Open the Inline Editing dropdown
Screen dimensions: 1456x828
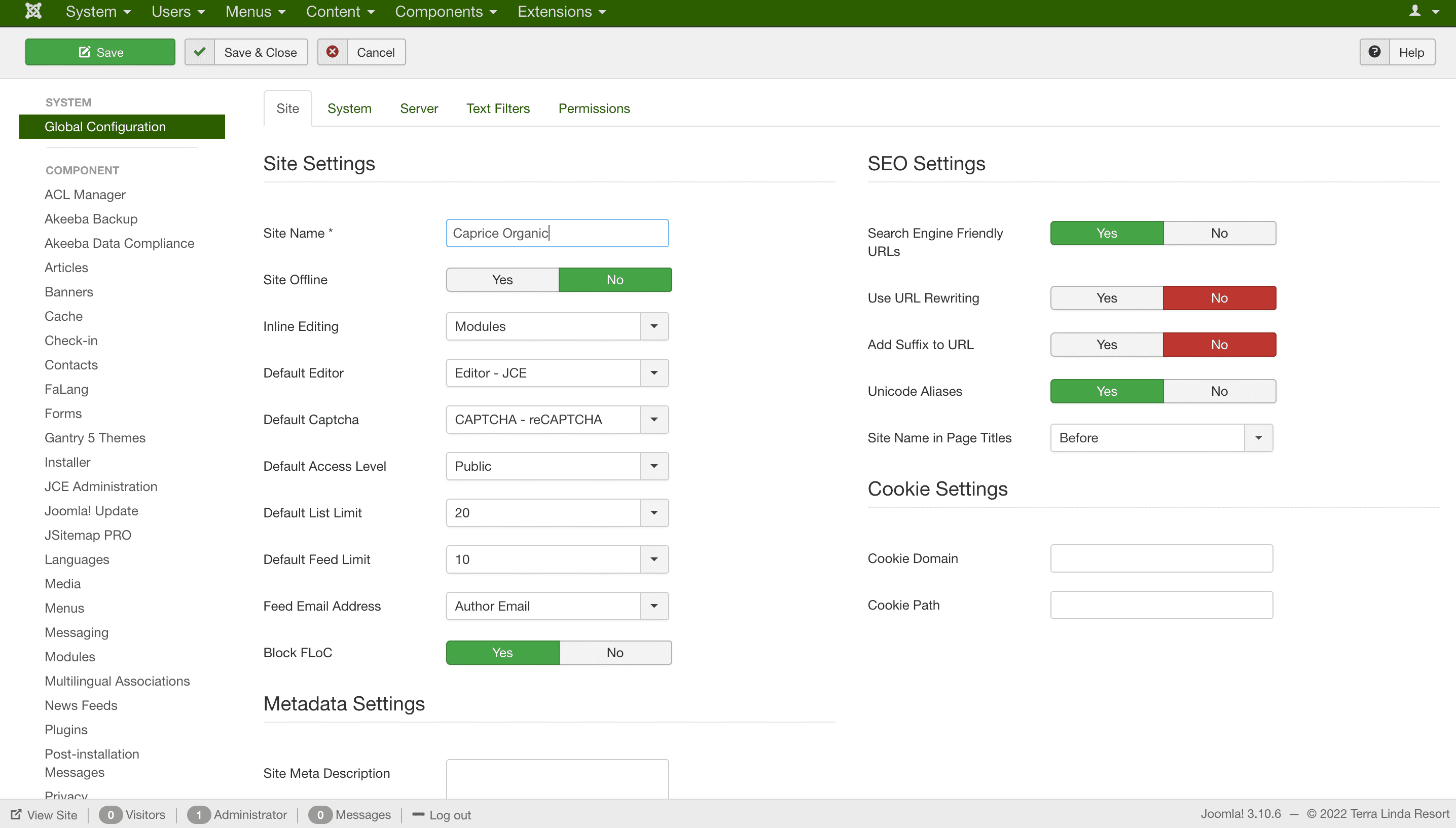click(x=557, y=326)
